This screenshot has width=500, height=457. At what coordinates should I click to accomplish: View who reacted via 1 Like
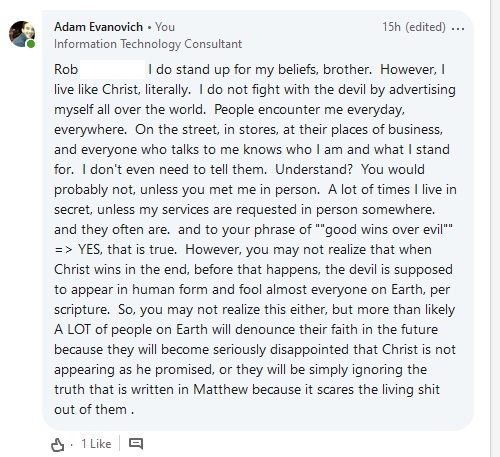[x=96, y=444]
